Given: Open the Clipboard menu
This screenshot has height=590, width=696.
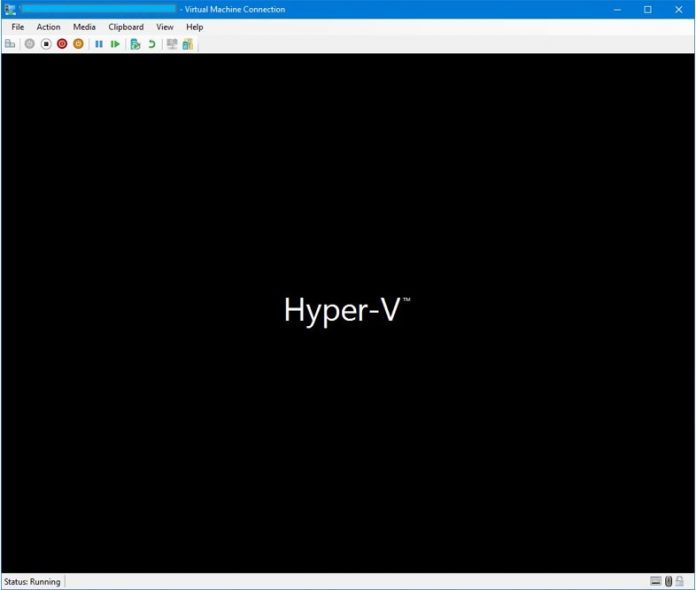Looking at the screenshot, I should point(126,27).
